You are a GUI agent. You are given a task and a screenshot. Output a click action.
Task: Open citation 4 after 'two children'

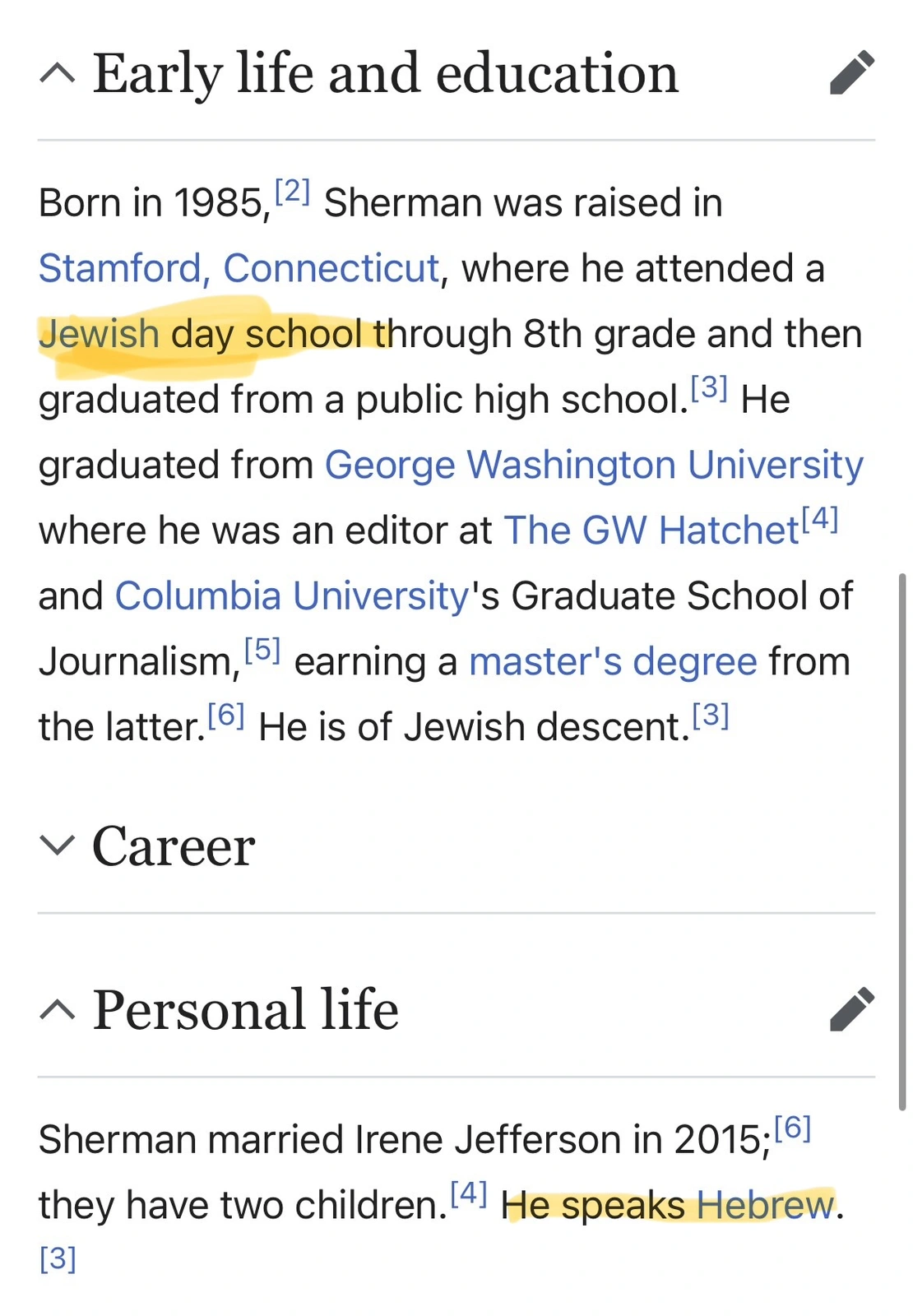[469, 1193]
